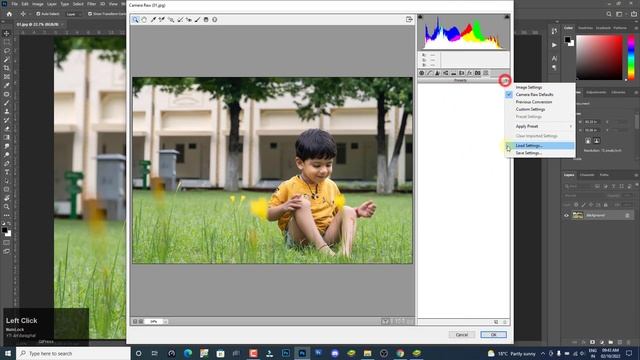The height and width of the screenshot is (360, 640).
Task: Open the HSL Adjustments panel tab icon
Action: 445,73
